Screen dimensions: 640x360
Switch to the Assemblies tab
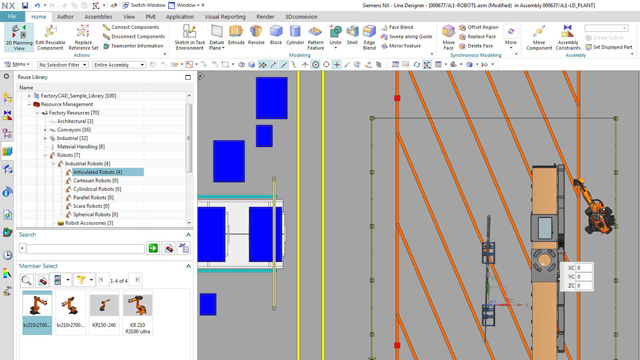98,17
